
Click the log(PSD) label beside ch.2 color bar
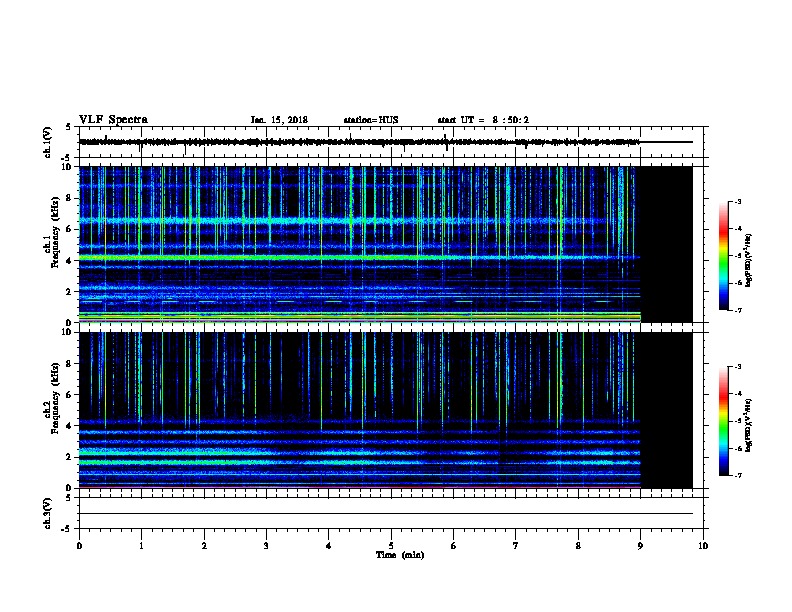coord(749,425)
